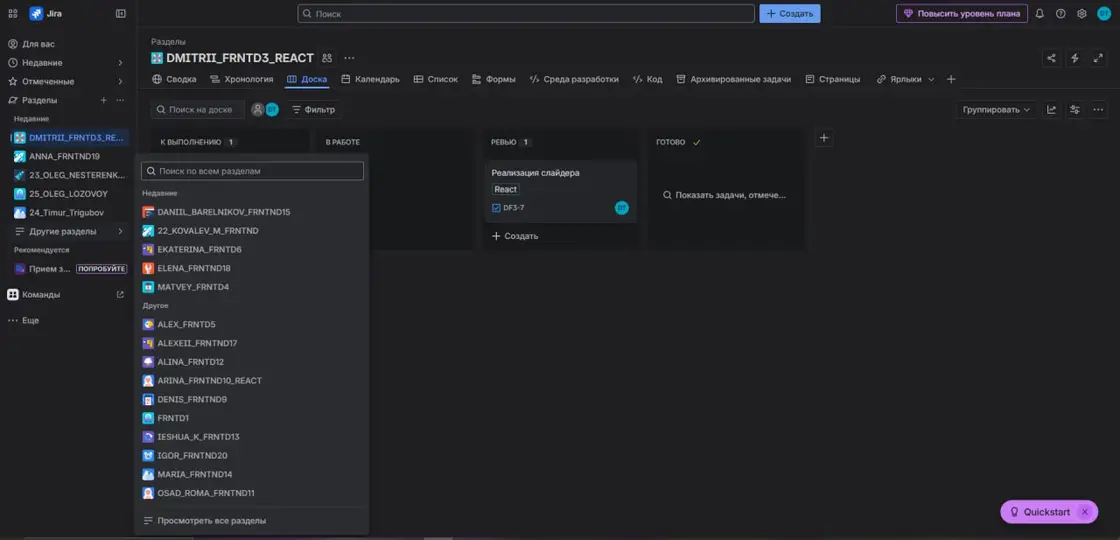This screenshot has width=1120, height=540.
Task: Click the task type checkbox icon DF3-7
Action: click(x=496, y=208)
